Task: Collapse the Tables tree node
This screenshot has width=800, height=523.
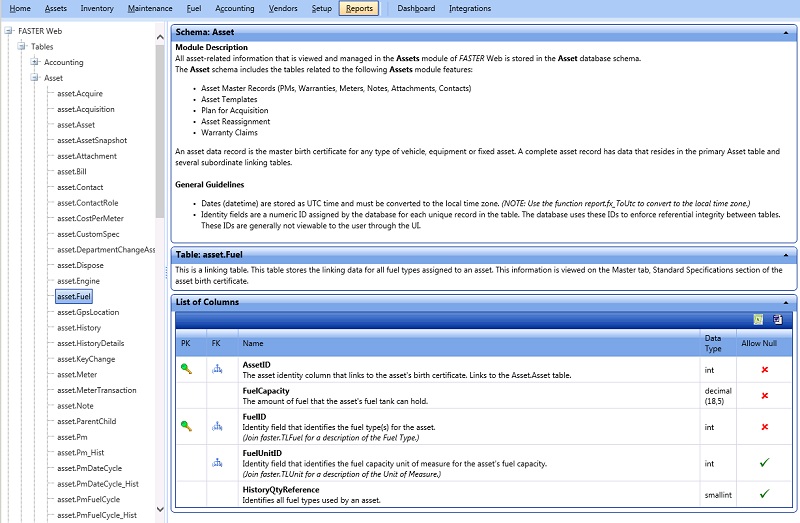Action: [21, 46]
